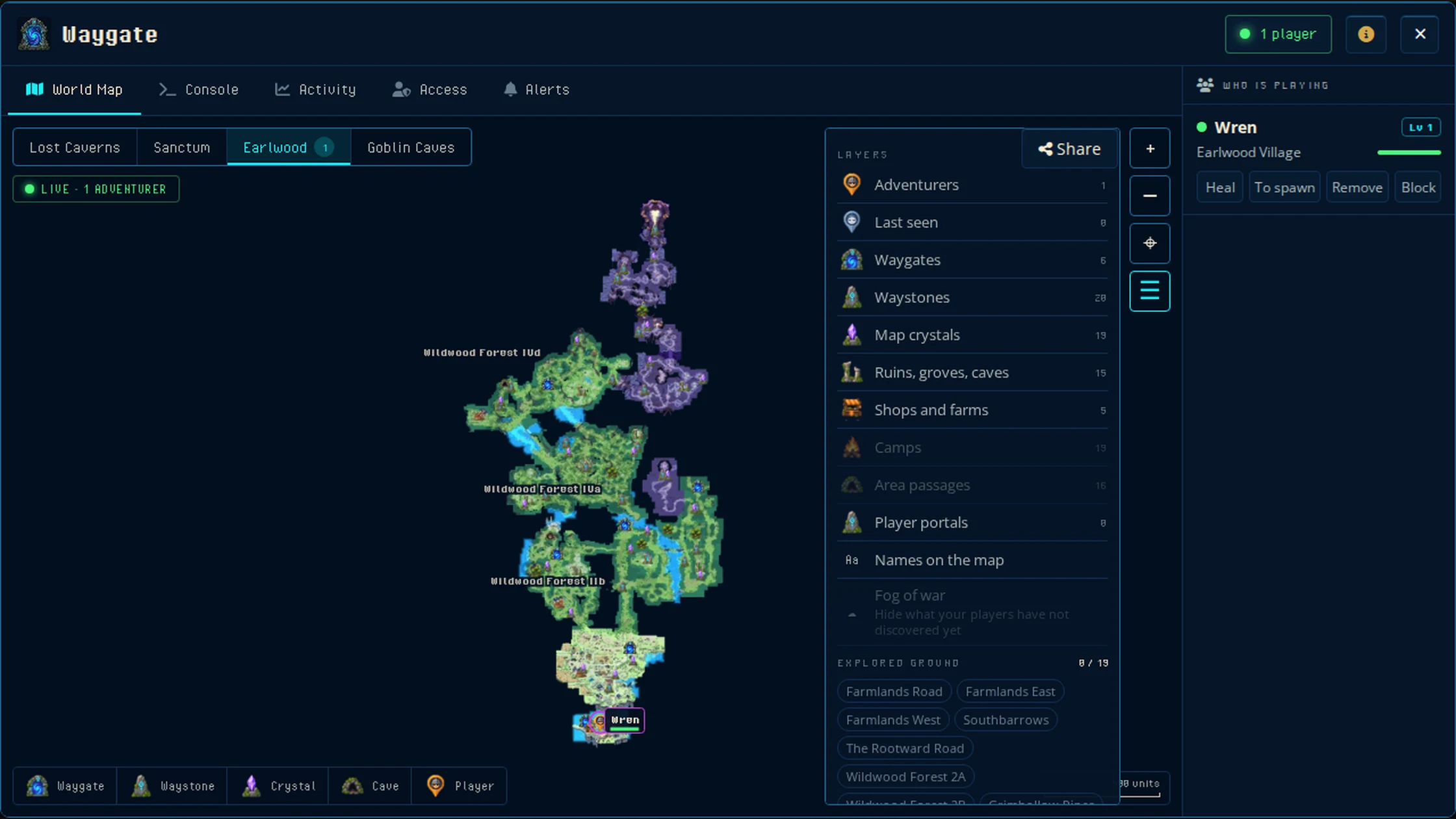Screen dimensions: 1456x819
Task: Switch to the Sanctum map
Action: pyautogui.click(x=181, y=148)
